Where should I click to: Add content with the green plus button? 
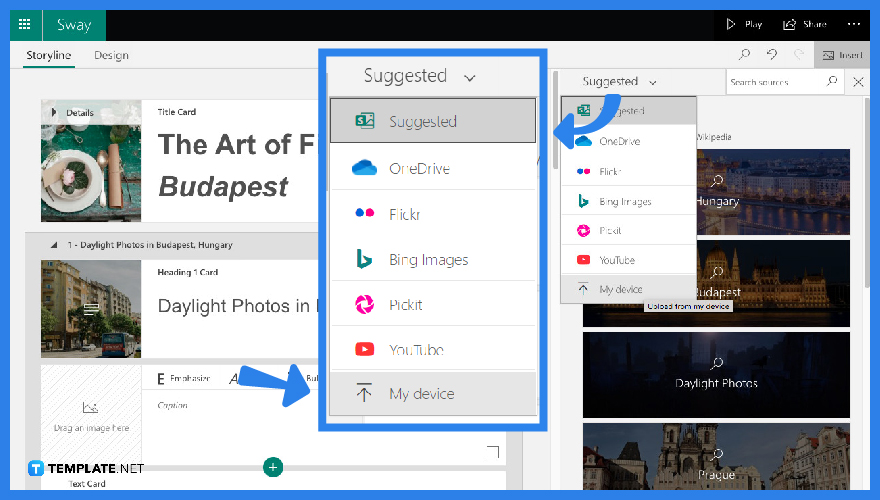[x=273, y=467]
